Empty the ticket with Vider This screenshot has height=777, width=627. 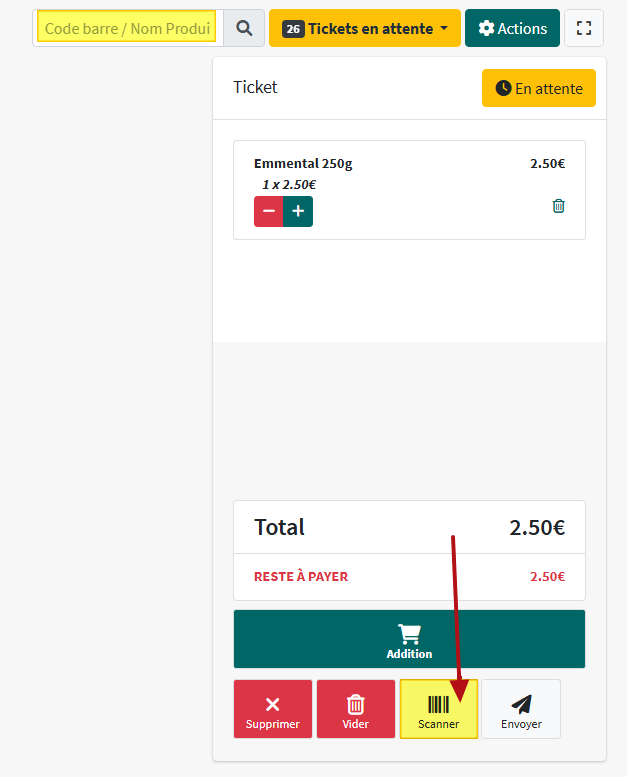coord(355,709)
